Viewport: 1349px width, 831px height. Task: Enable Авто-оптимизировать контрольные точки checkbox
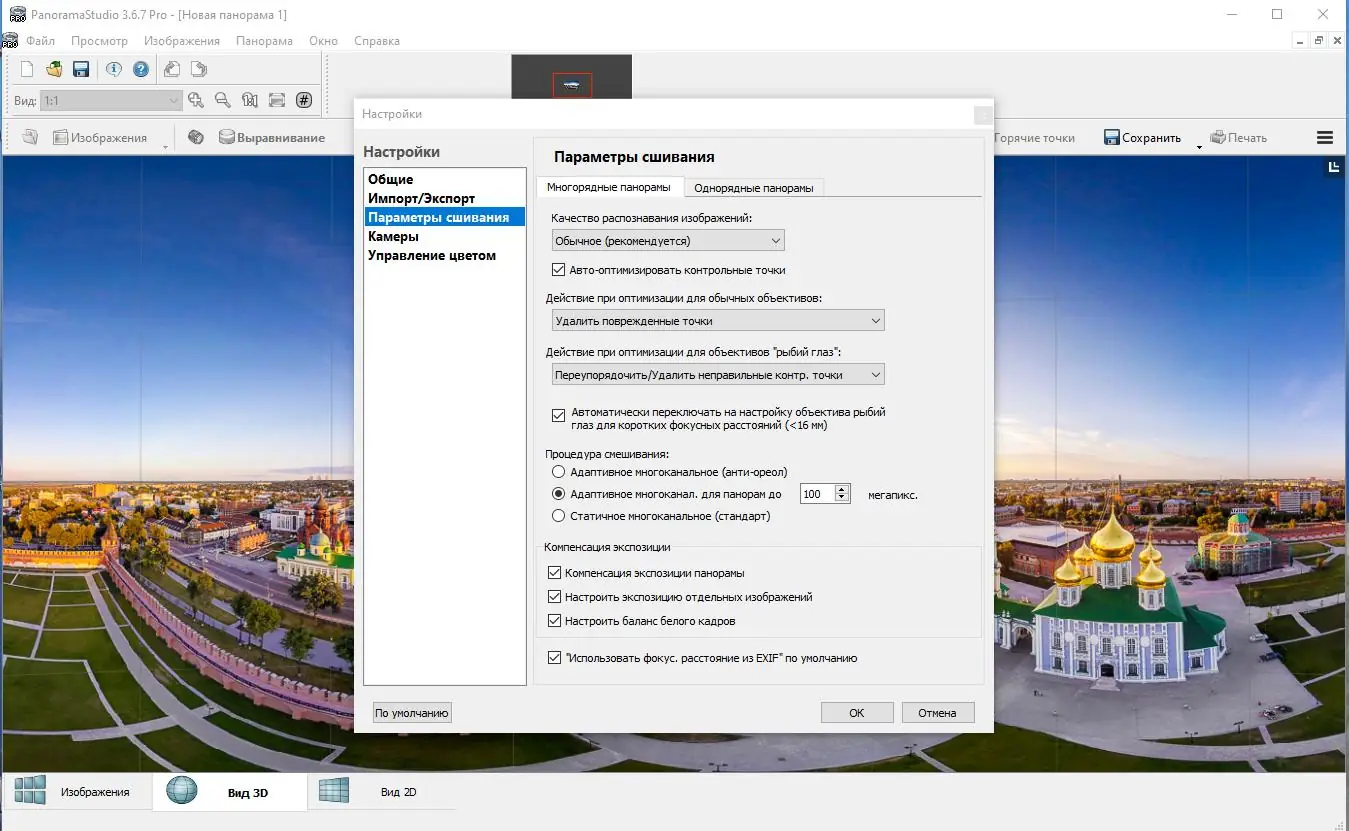coord(558,269)
